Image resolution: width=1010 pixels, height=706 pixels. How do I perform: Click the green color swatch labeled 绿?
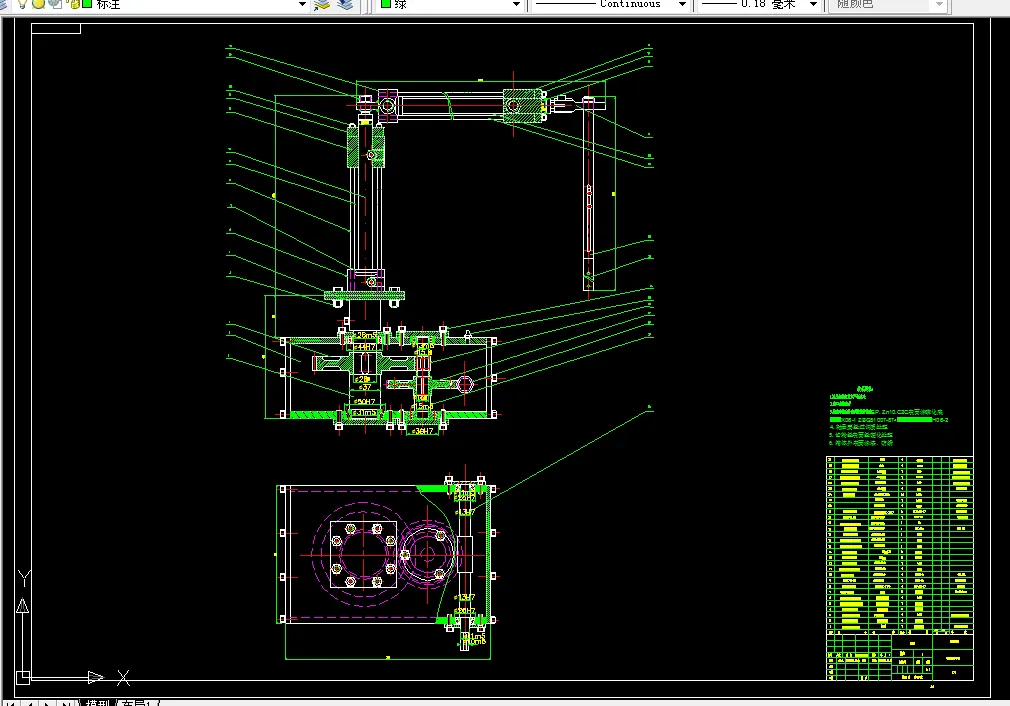386,4
